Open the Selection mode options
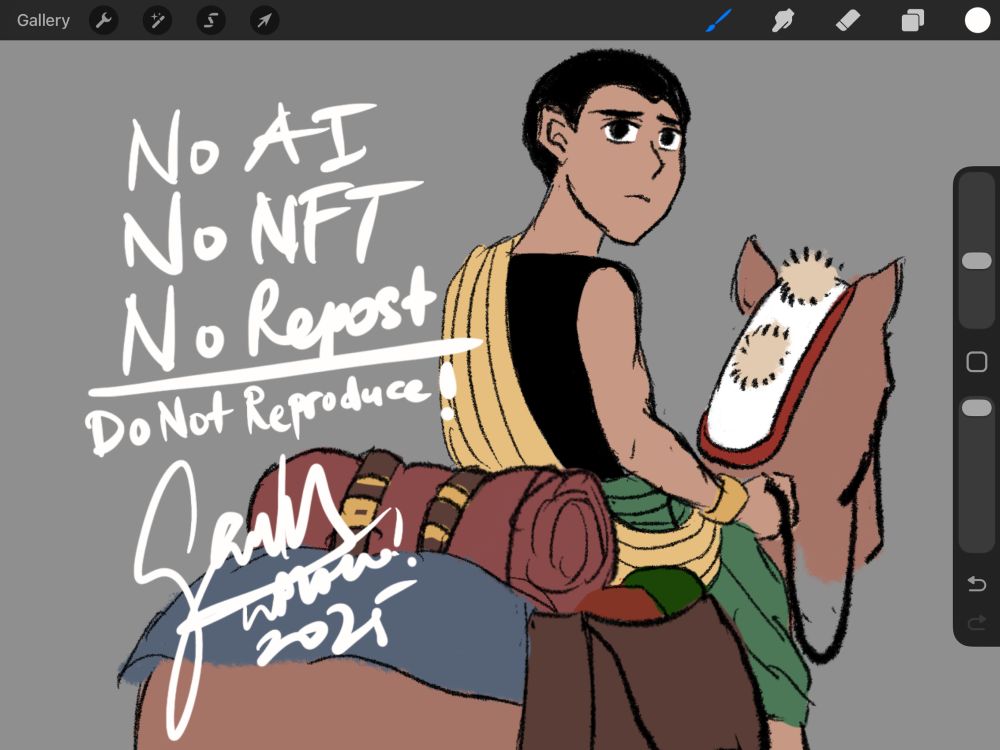 (x=210, y=20)
